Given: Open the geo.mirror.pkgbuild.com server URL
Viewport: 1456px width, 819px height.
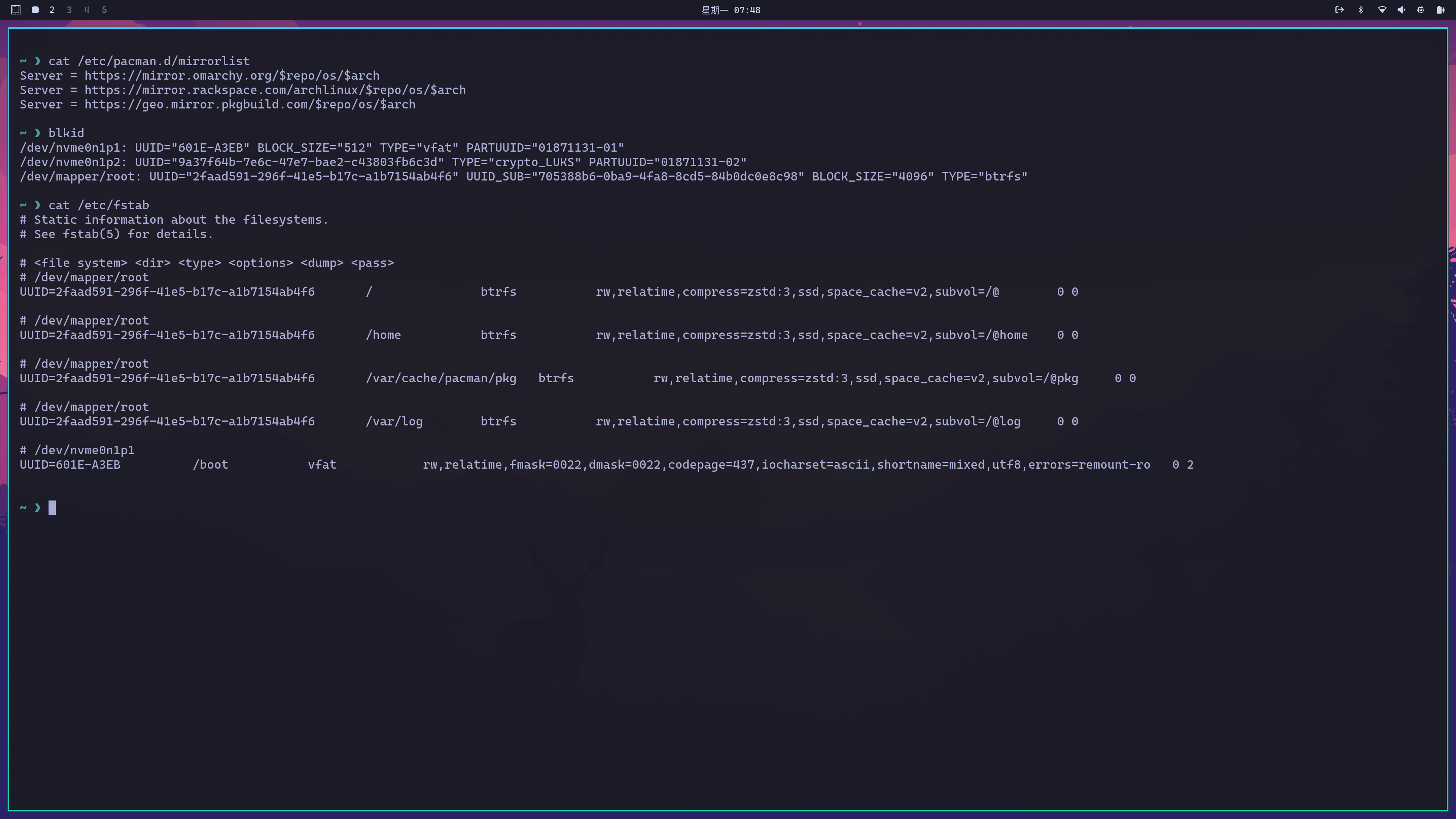Looking at the screenshot, I should click(249, 105).
